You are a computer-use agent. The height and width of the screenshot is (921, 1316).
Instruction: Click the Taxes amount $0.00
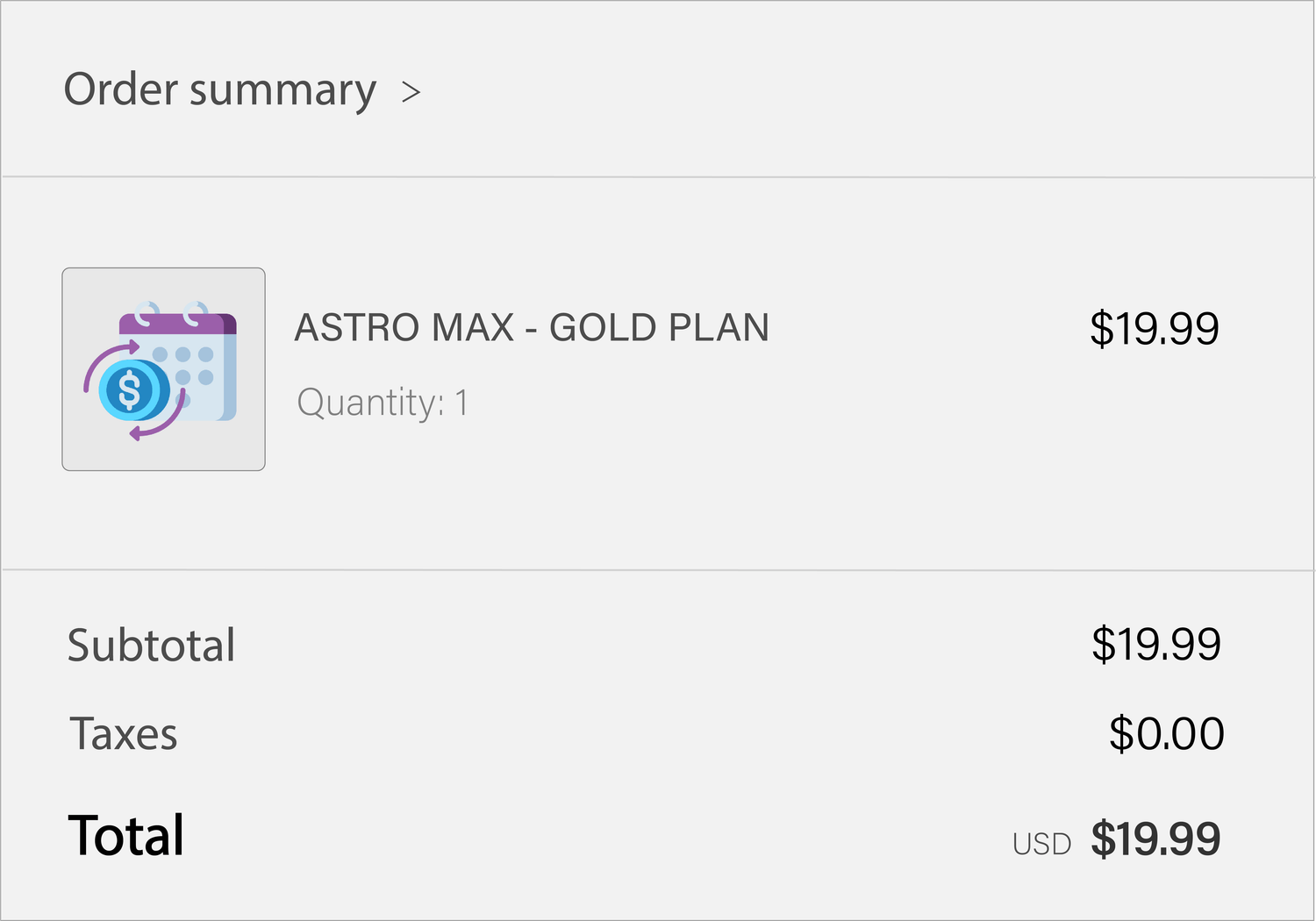tap(1166, 734)
